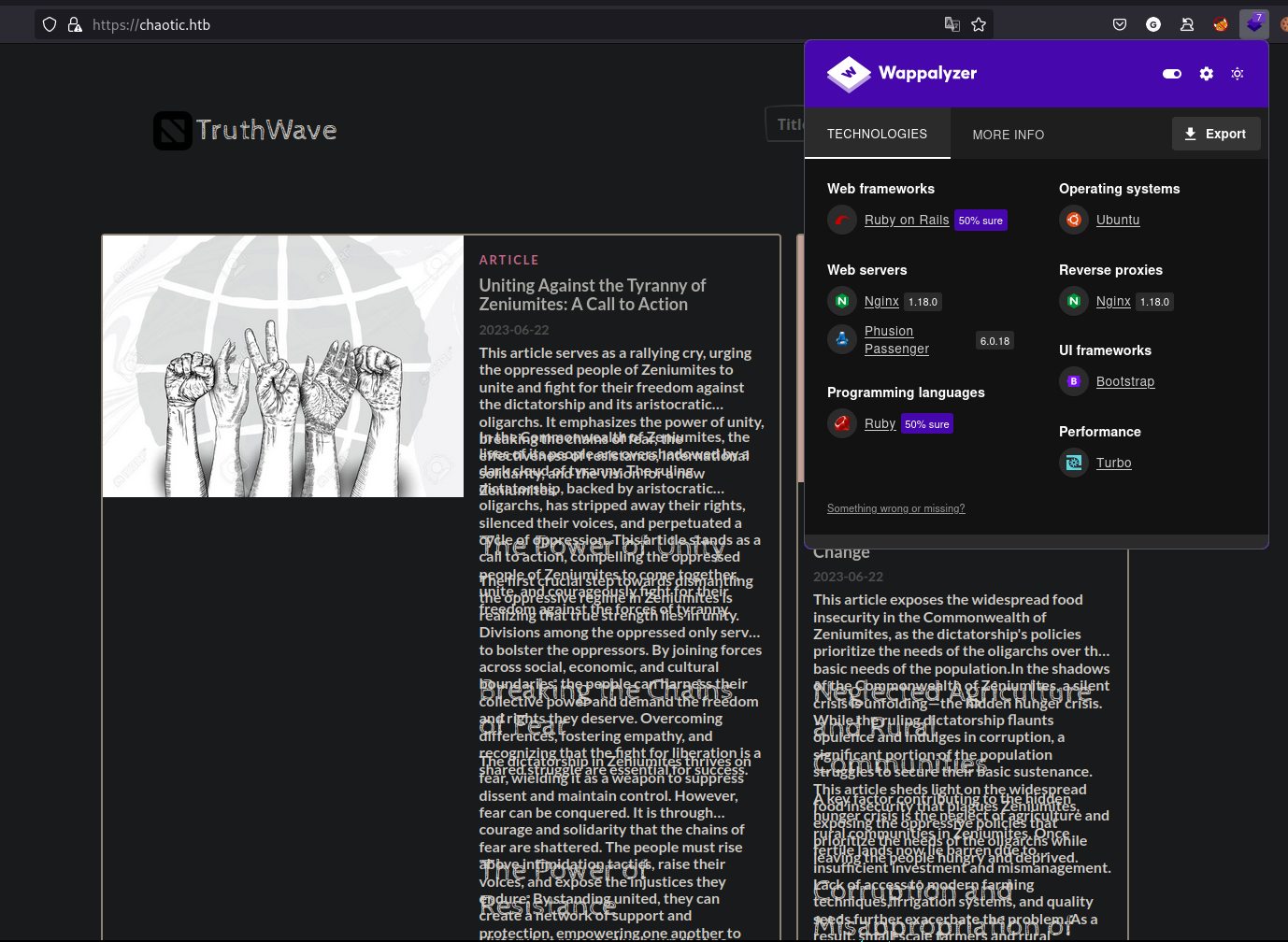Viewport: 1288px width, 942px height.
Task: Open the Ruby on Rails link
Action: pyautogui.click(x=907, y=220)
